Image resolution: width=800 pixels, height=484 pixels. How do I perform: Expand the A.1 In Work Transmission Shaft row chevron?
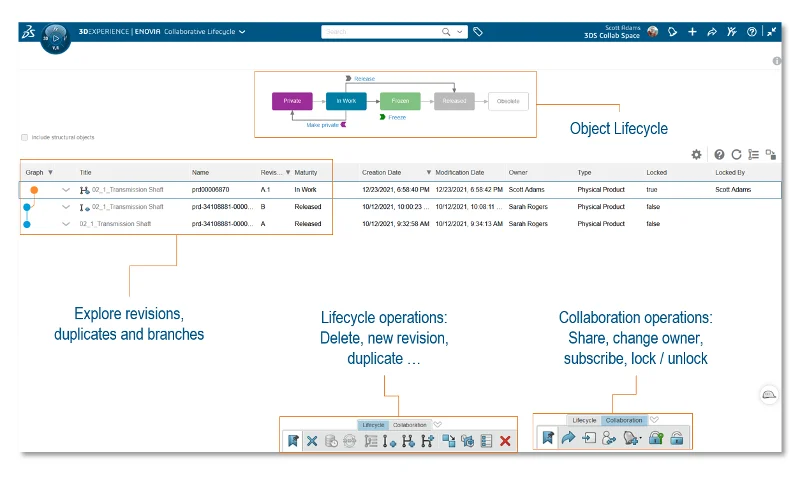(66, 190)
